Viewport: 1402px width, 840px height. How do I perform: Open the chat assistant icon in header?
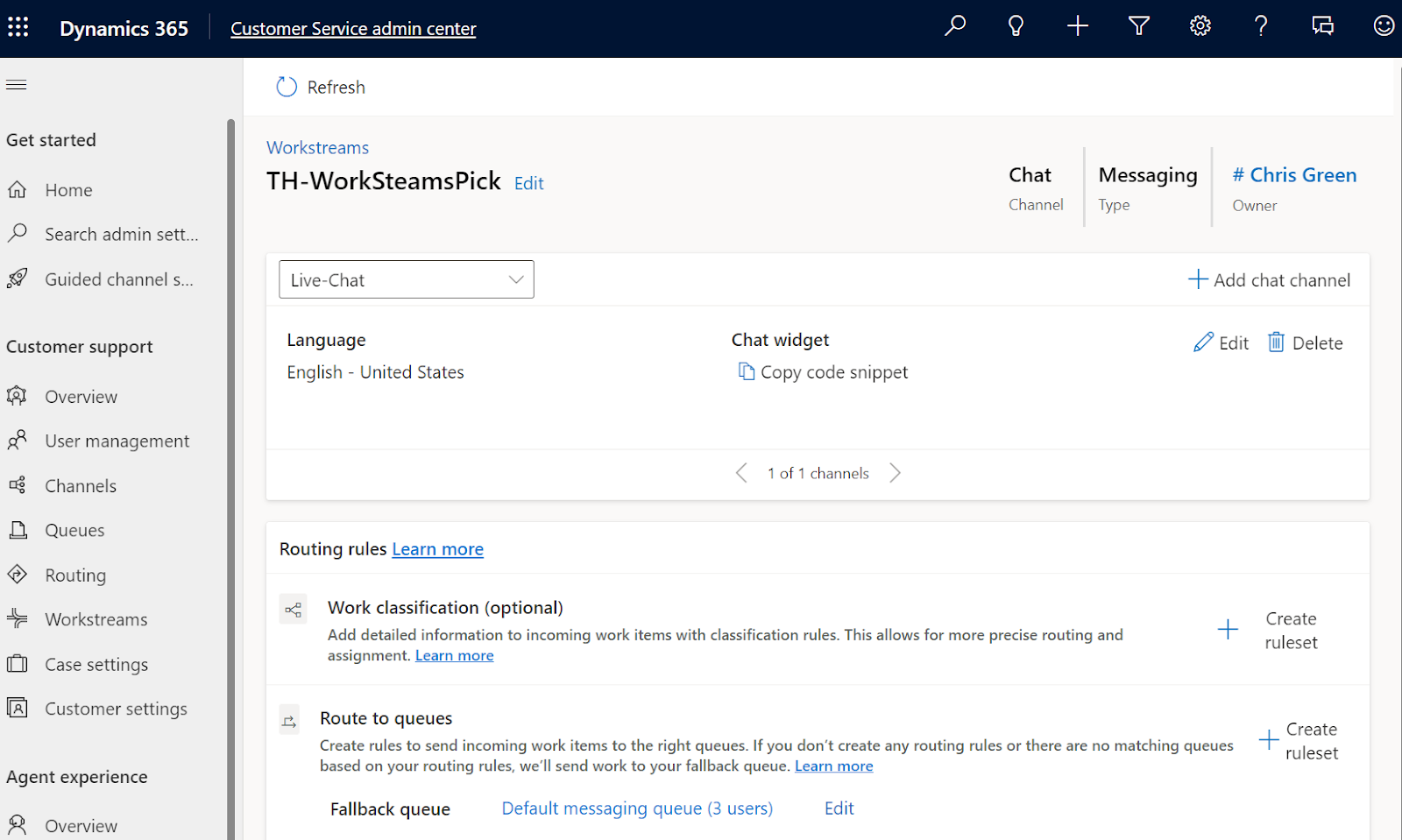click(x=1323, y=26)
